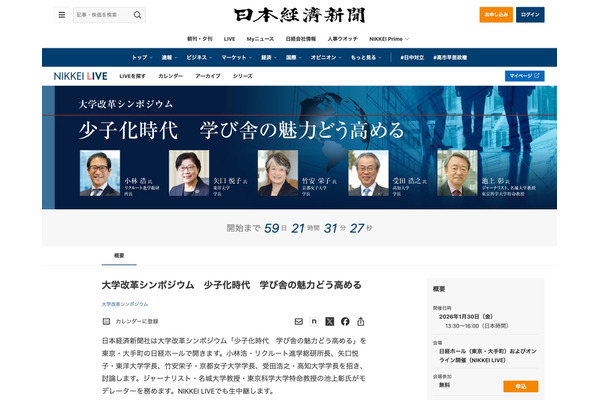Click the NIKKEI LIVE logo

click(x=80, y=76)
